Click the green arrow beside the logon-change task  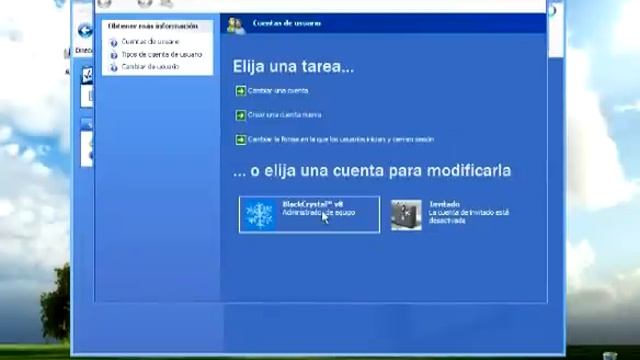click(241, 140)
